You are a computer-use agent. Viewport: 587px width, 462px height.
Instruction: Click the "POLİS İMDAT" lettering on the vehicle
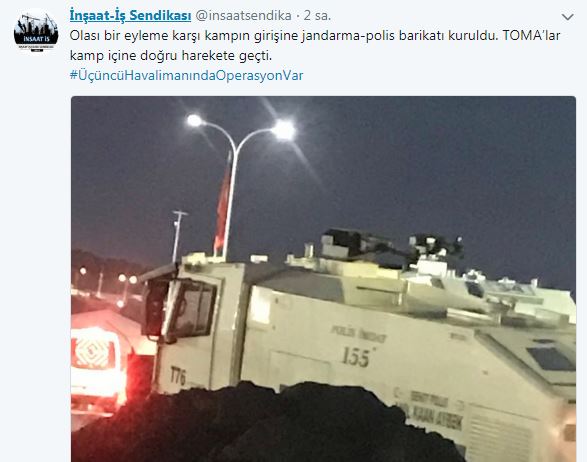(x=358, y=334)
